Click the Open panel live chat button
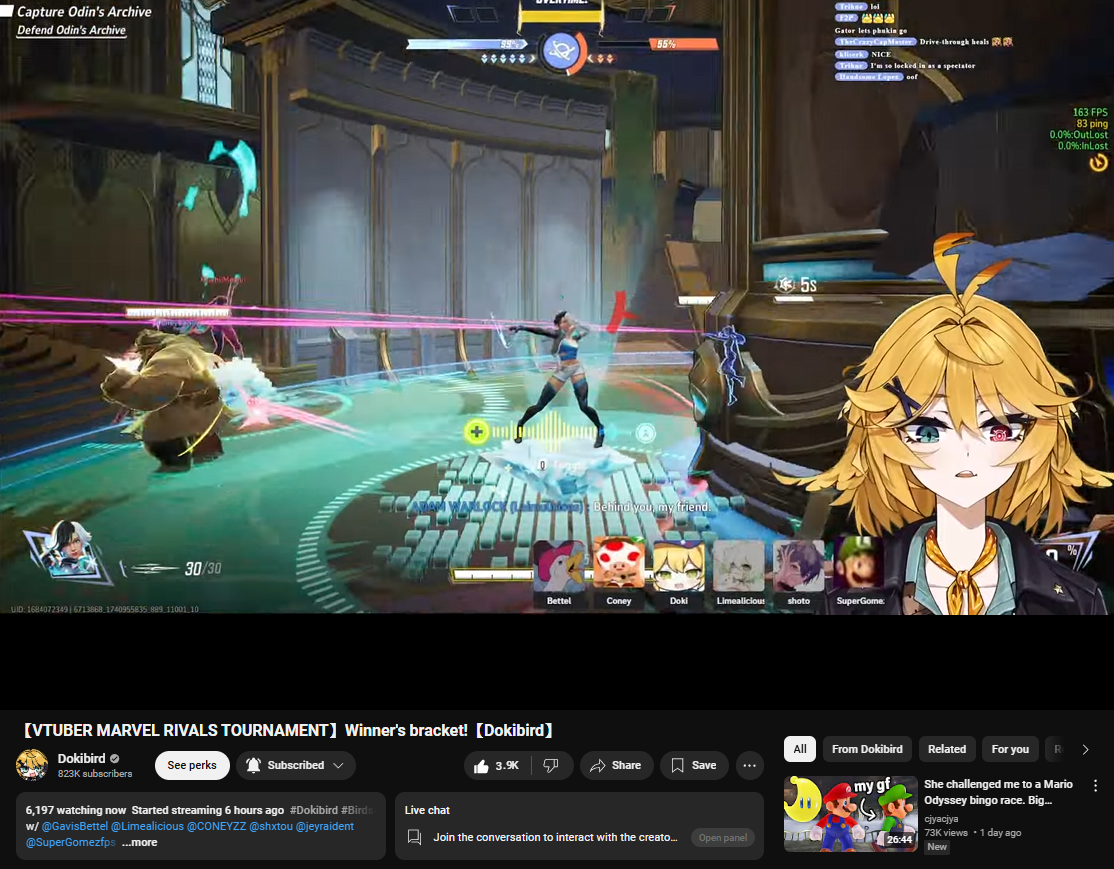Image resolution: width=1114 pixels, height=869 pixels. click(723, 838)
